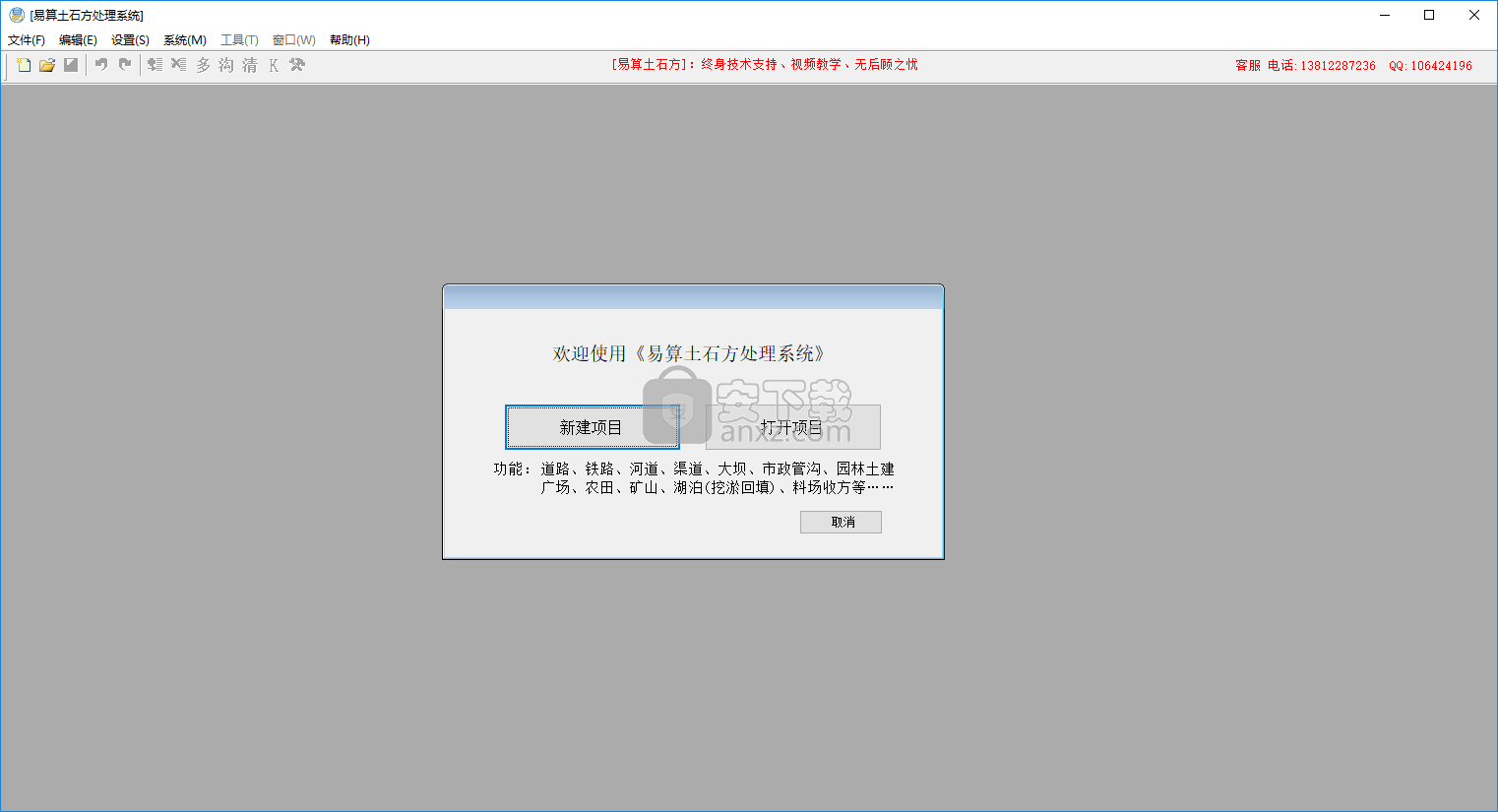The image size is (1498, 812).
Task: Click the 新建项目 button
Action: 592,426
